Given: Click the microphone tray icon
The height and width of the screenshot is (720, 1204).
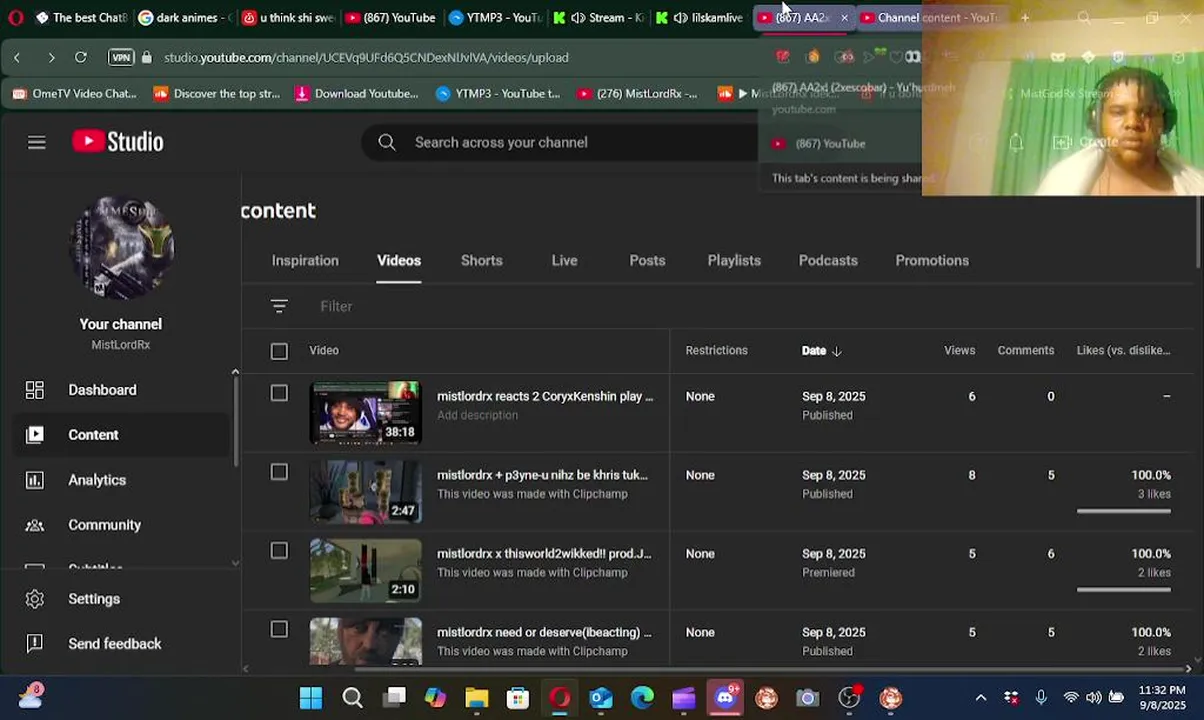Looking at the screenshot, I should pos(1041,697).
